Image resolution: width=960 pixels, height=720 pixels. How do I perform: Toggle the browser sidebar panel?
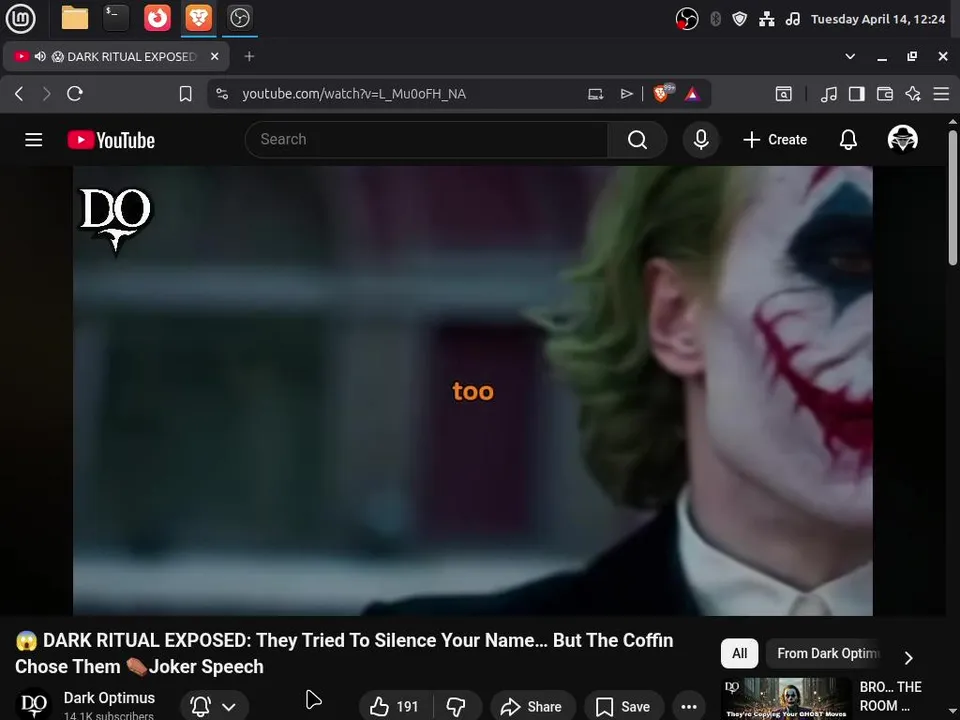857,94
